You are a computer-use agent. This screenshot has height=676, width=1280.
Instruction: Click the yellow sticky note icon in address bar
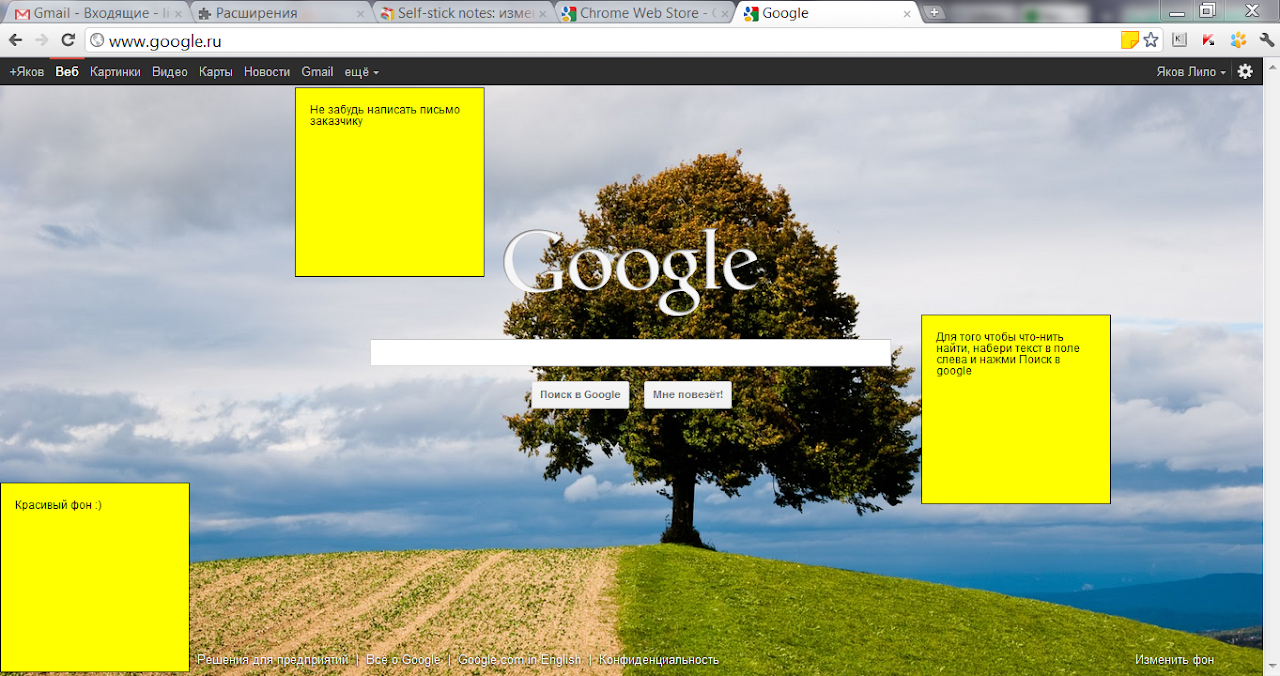[x=1130, y=41]
